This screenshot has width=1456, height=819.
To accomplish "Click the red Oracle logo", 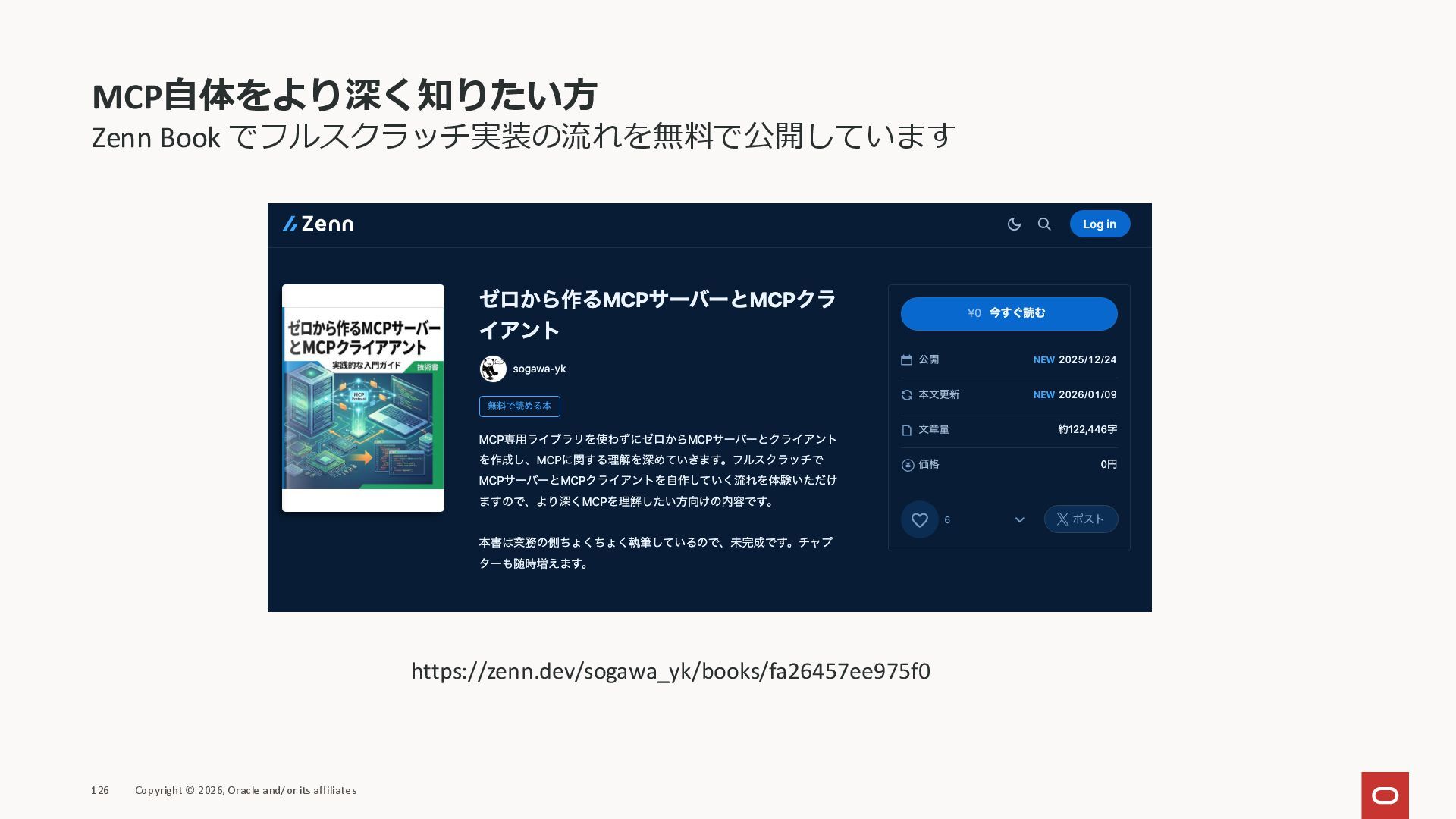I will pos(1385,795).
